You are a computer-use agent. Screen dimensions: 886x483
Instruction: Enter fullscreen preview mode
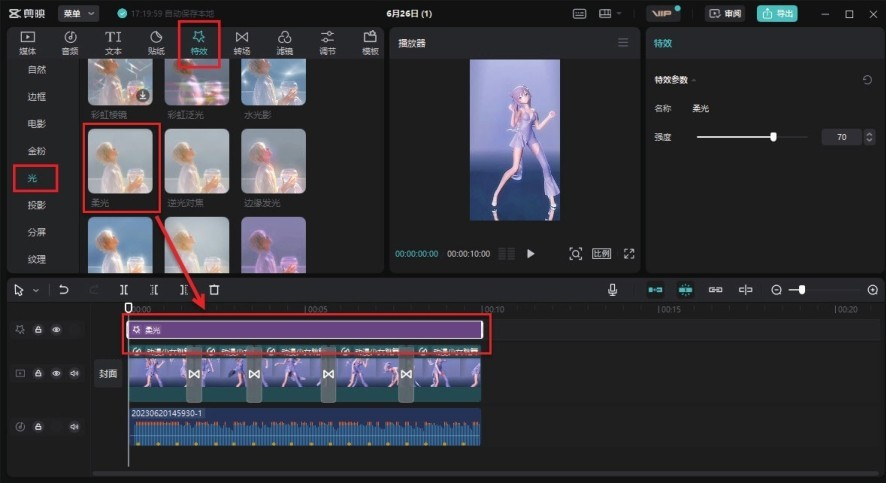pos(629,254)
